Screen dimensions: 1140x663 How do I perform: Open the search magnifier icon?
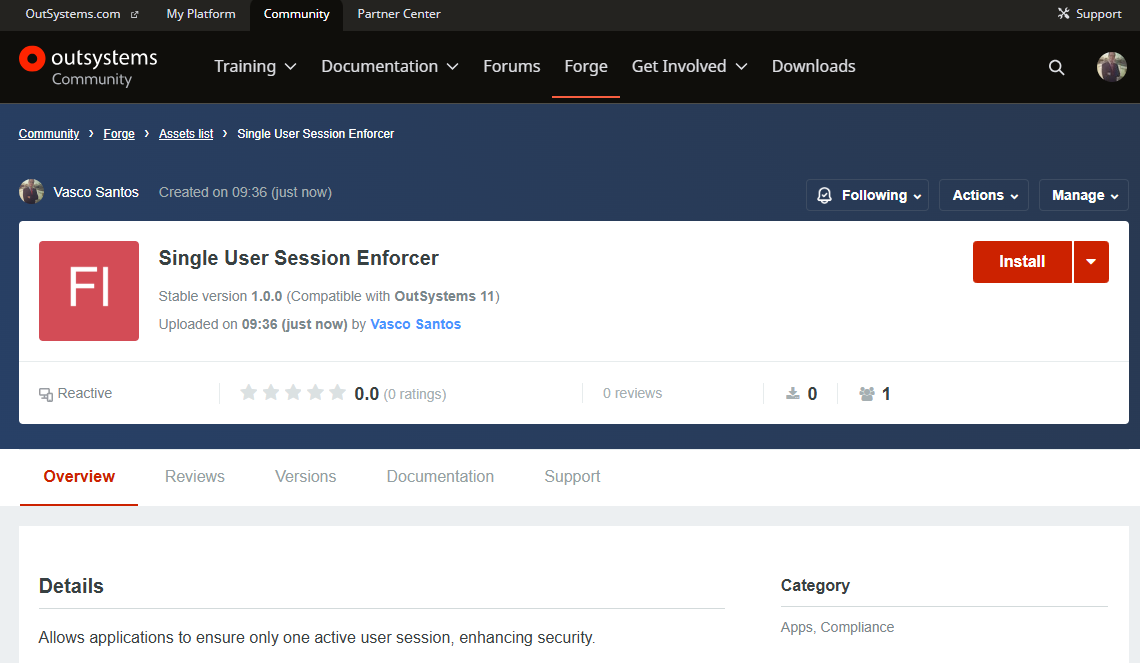coord(1056,68)
